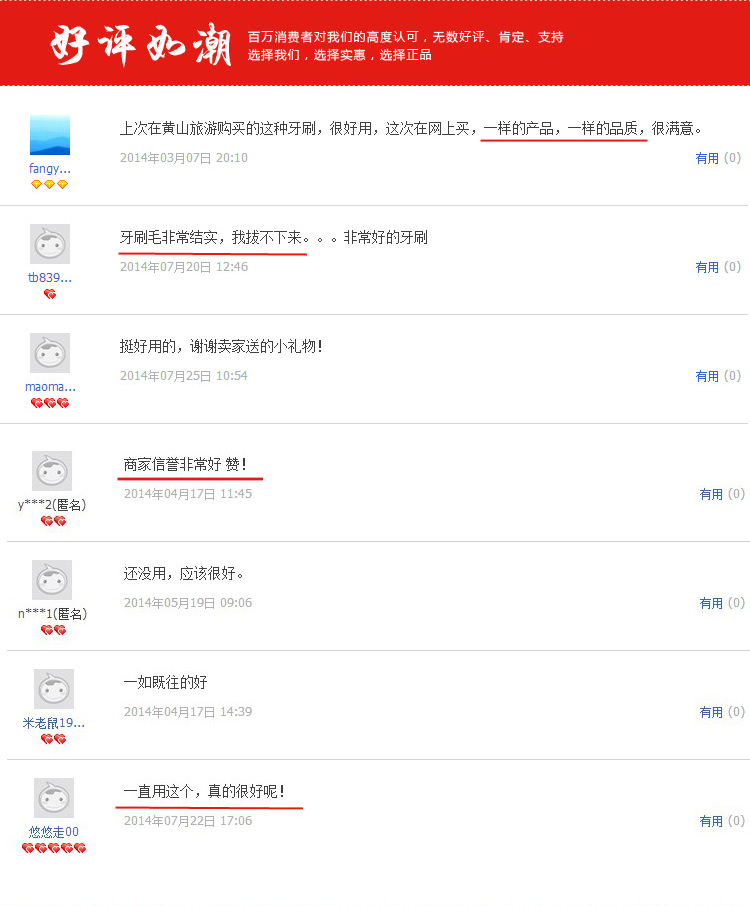Click the review text 商家信誉非常好 赞
The height and width of the screenshot is (906, 750).
point(185,464)
